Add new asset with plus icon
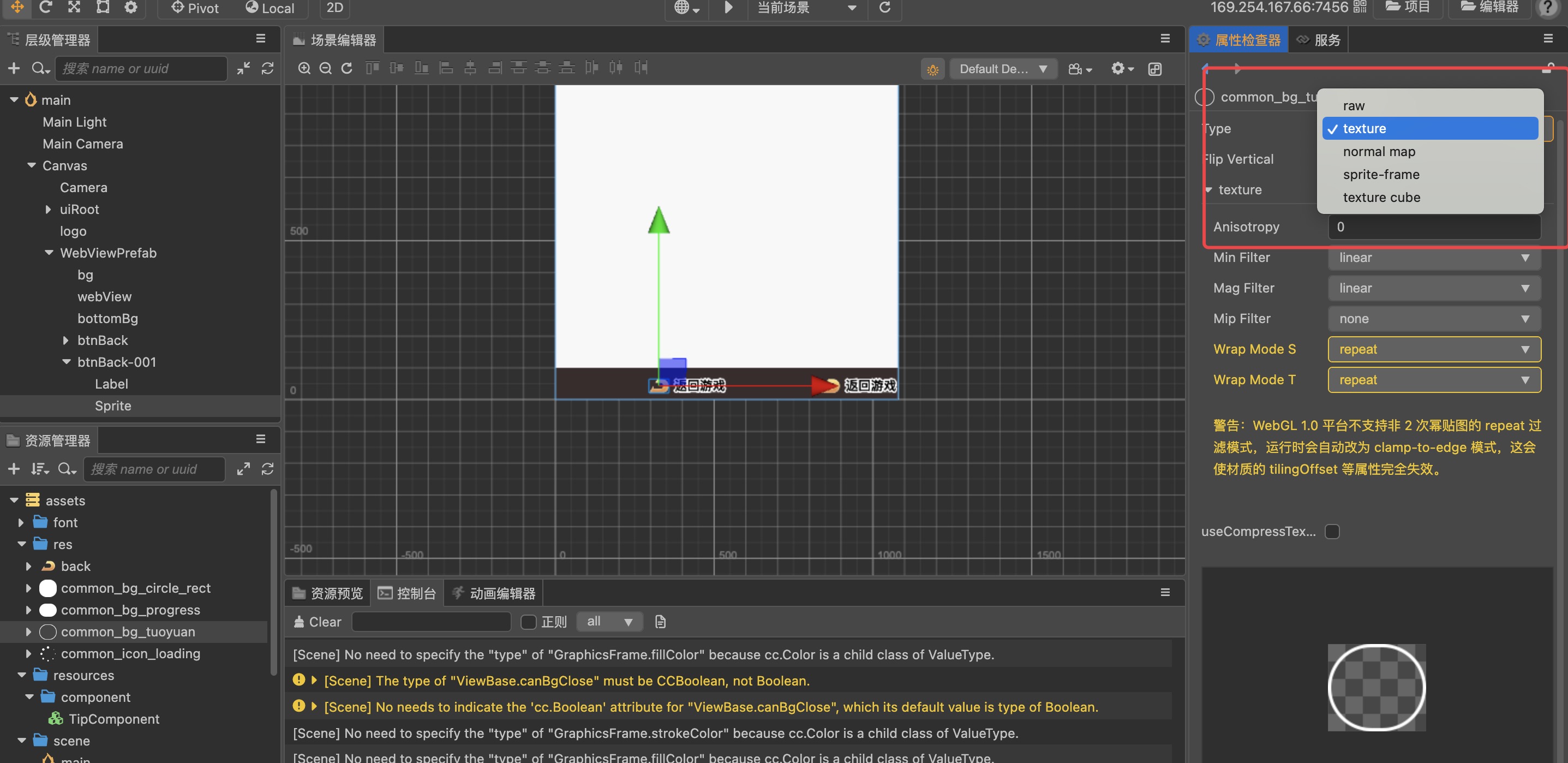 (x=14, y=469)
